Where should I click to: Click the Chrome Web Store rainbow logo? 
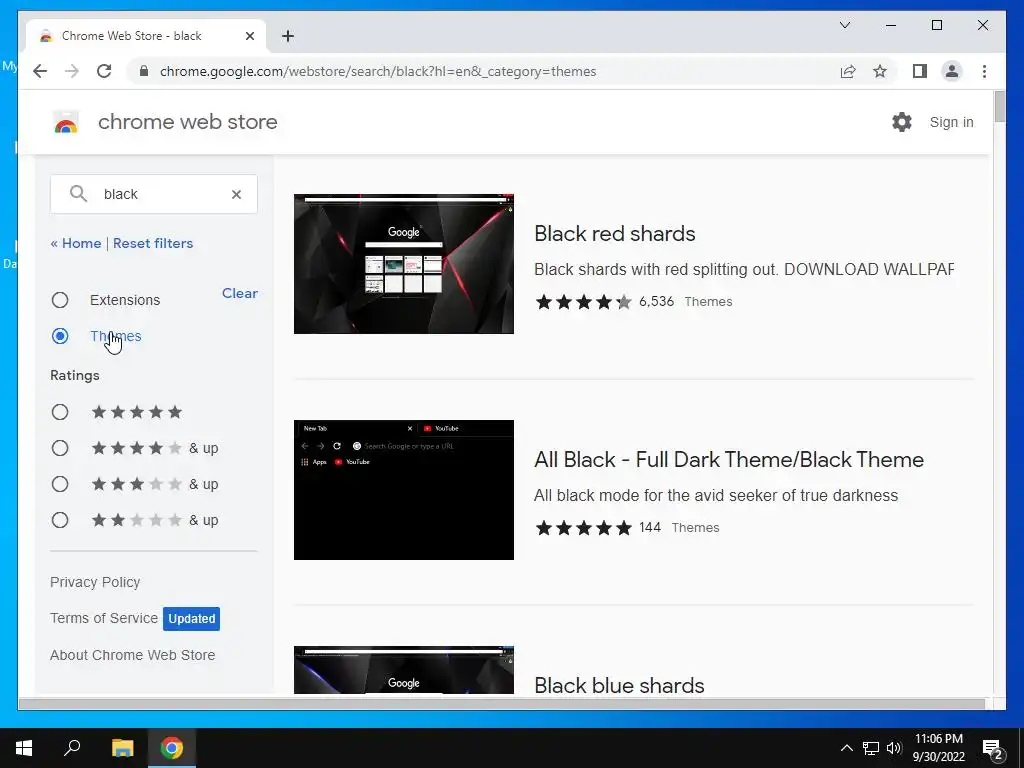tap(65, 122)
